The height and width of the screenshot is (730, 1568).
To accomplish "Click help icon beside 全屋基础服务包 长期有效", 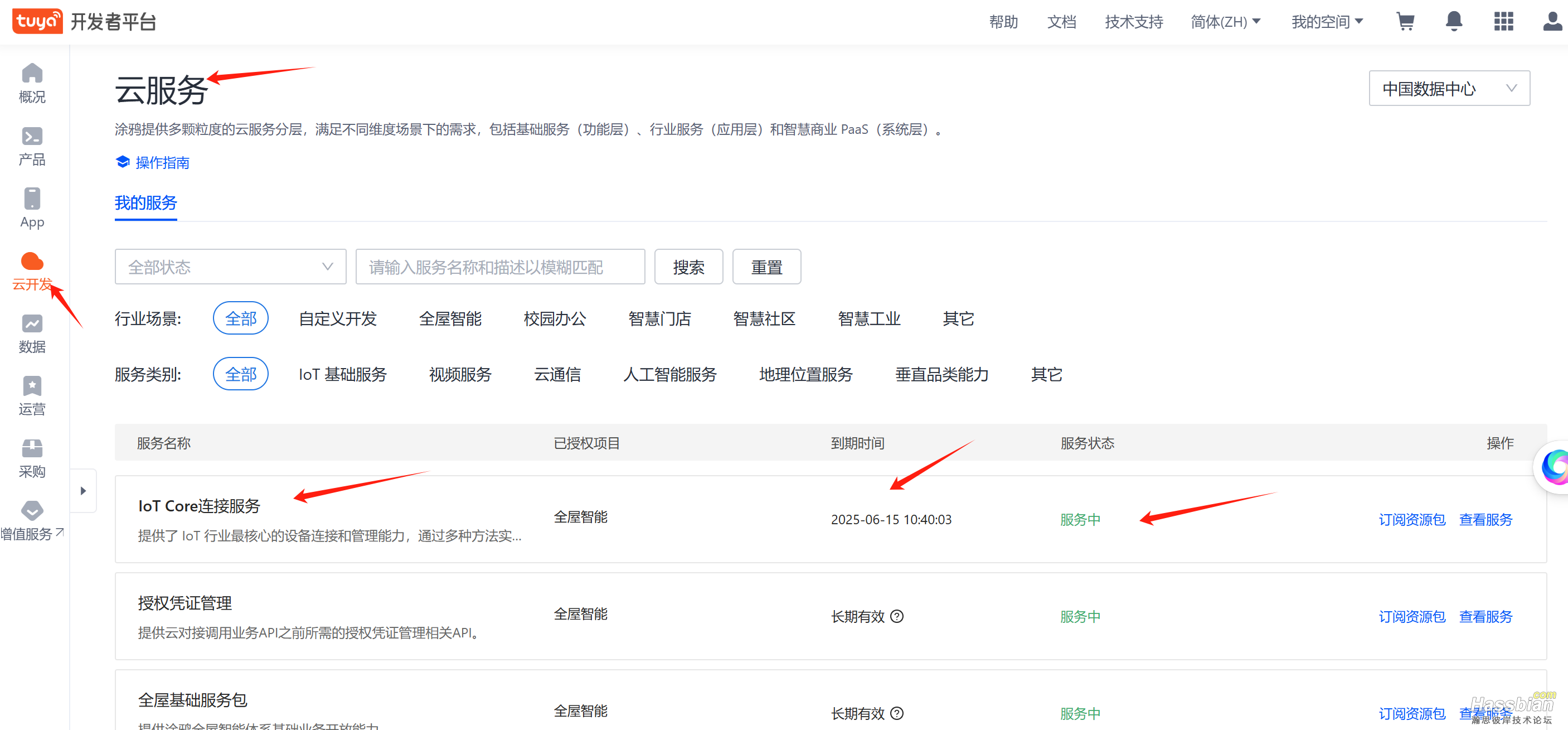I will (897, 713).
